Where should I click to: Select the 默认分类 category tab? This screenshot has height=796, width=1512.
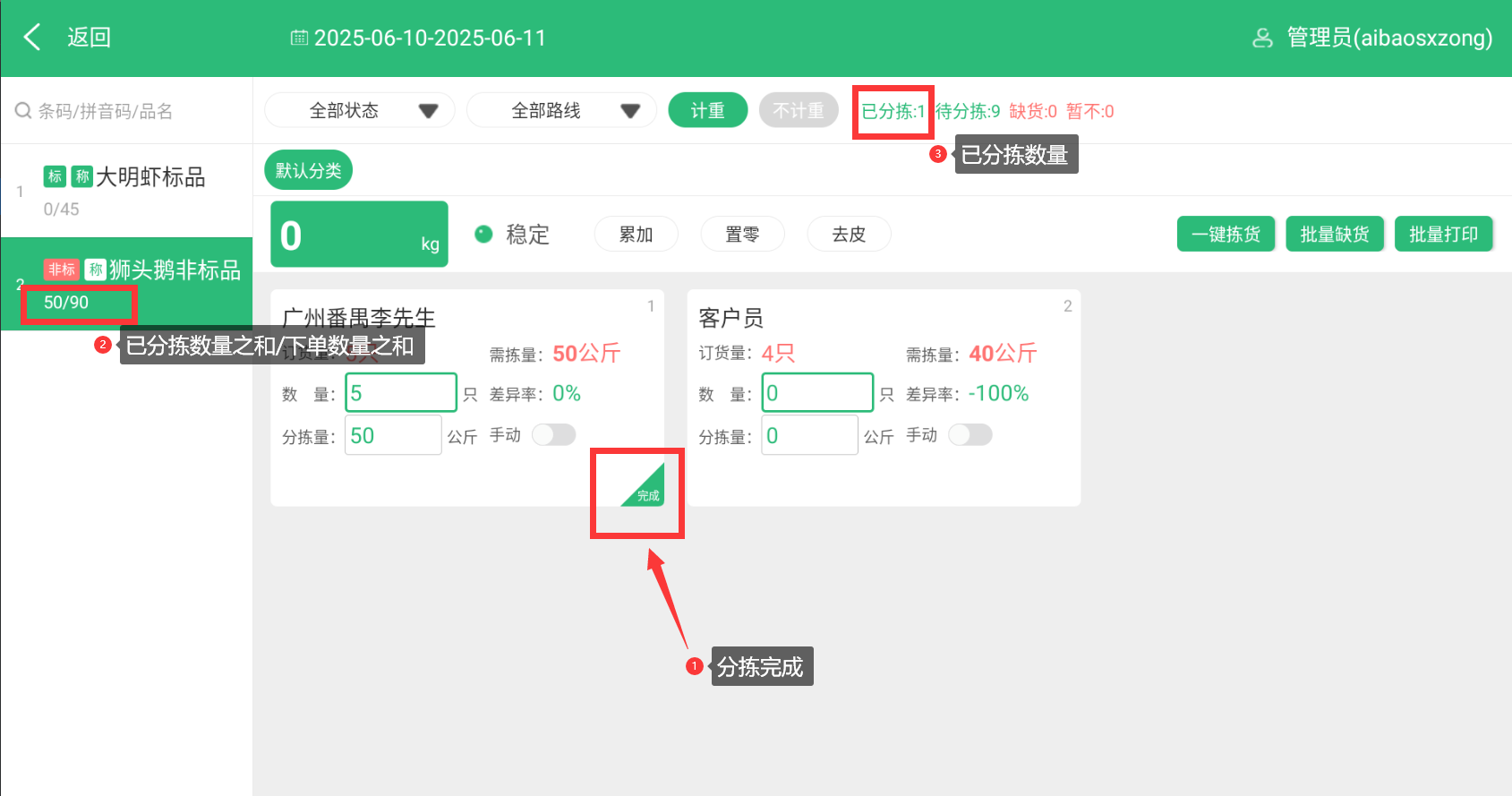coord(308,170)
